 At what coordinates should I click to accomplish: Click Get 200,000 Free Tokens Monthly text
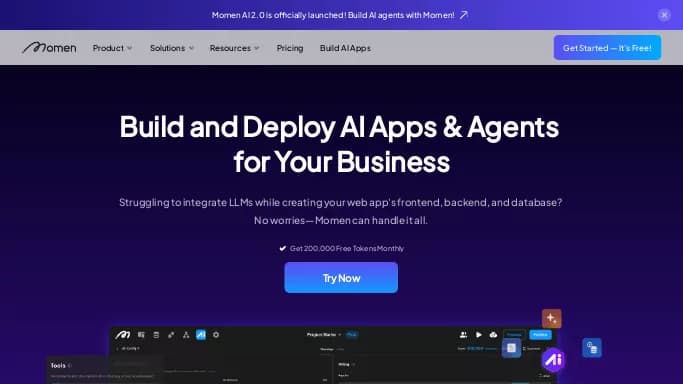pos(347,248)
